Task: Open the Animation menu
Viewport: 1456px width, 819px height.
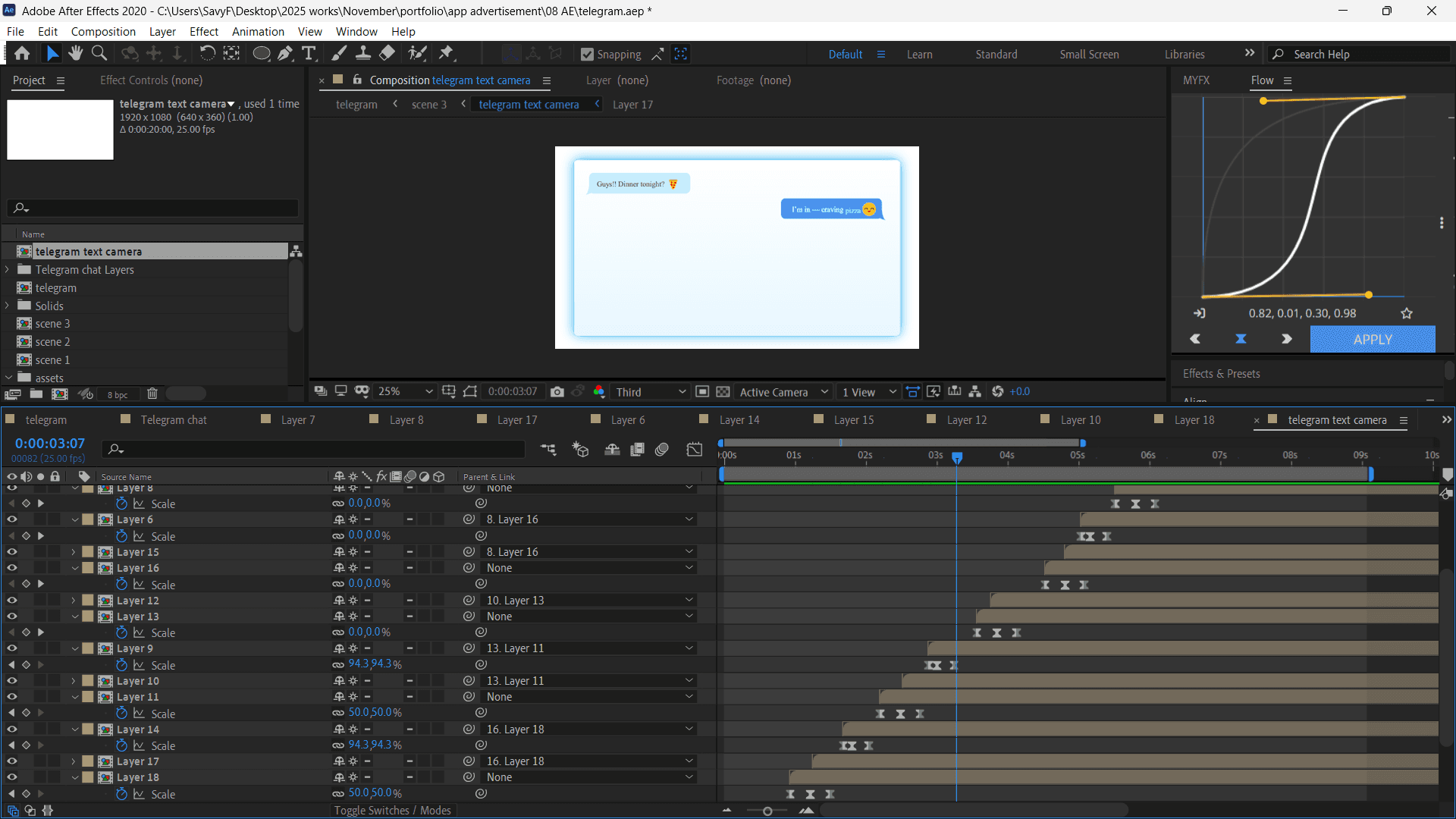Action: click(258, 32)
